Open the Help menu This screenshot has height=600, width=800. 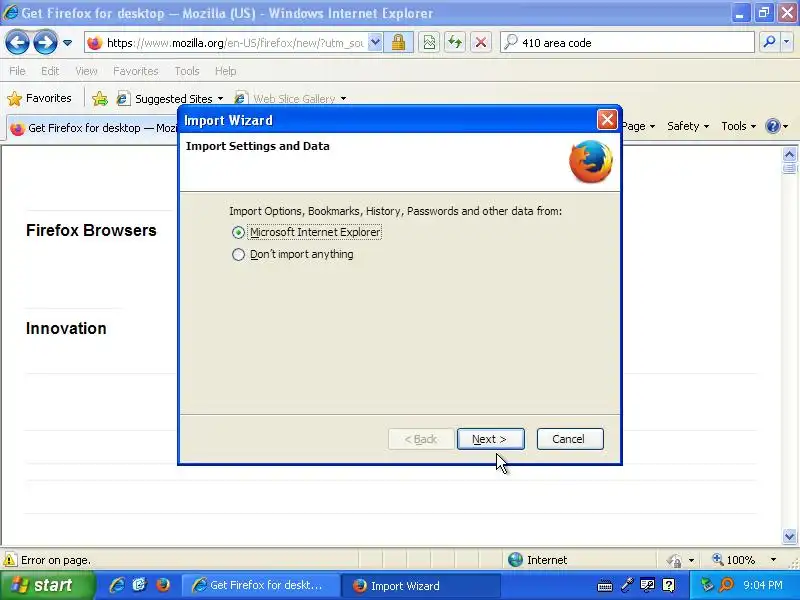[x=226, y=71]
